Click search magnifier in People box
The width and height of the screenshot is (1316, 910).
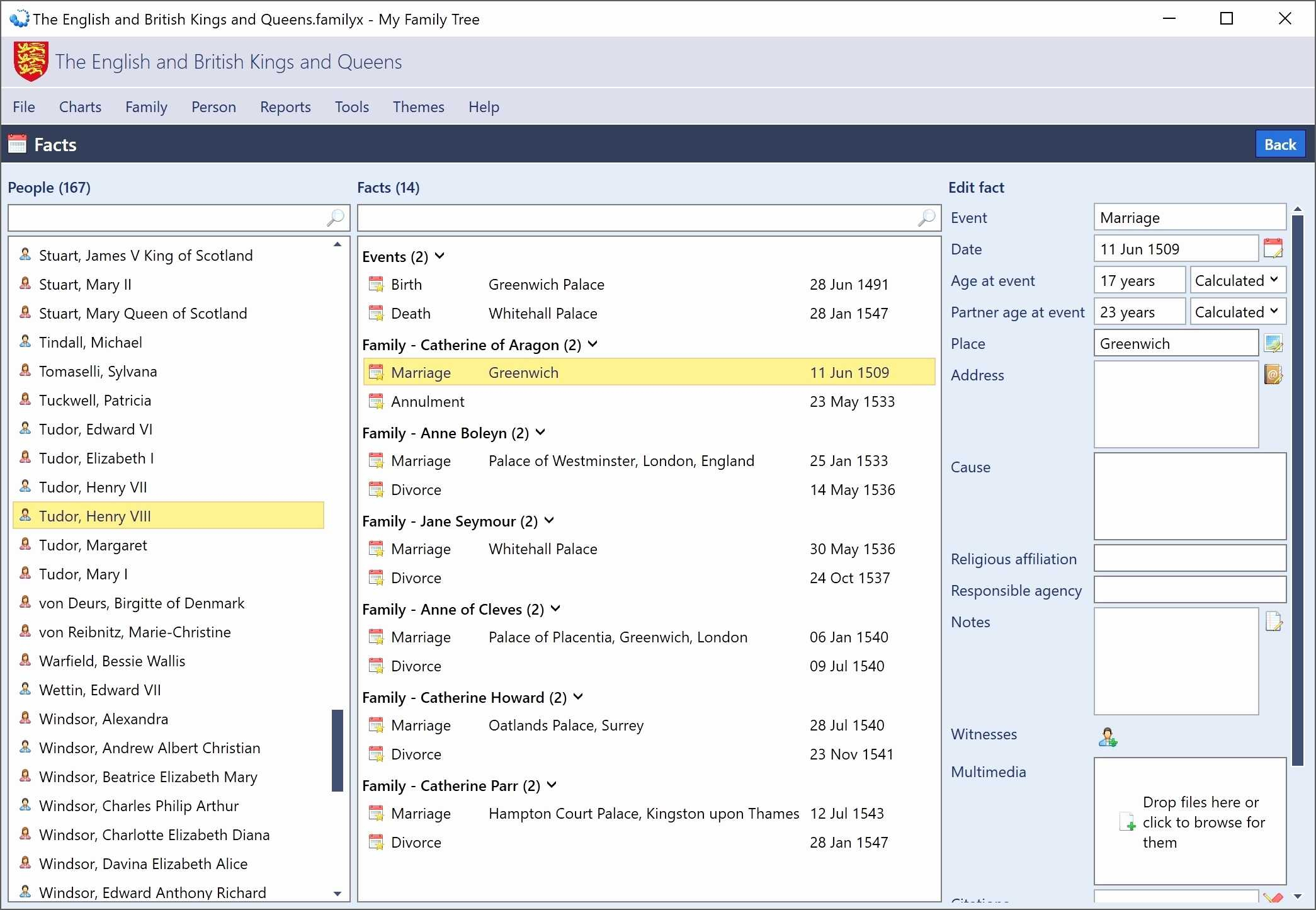pyautogui.click(x=335, y=218)
